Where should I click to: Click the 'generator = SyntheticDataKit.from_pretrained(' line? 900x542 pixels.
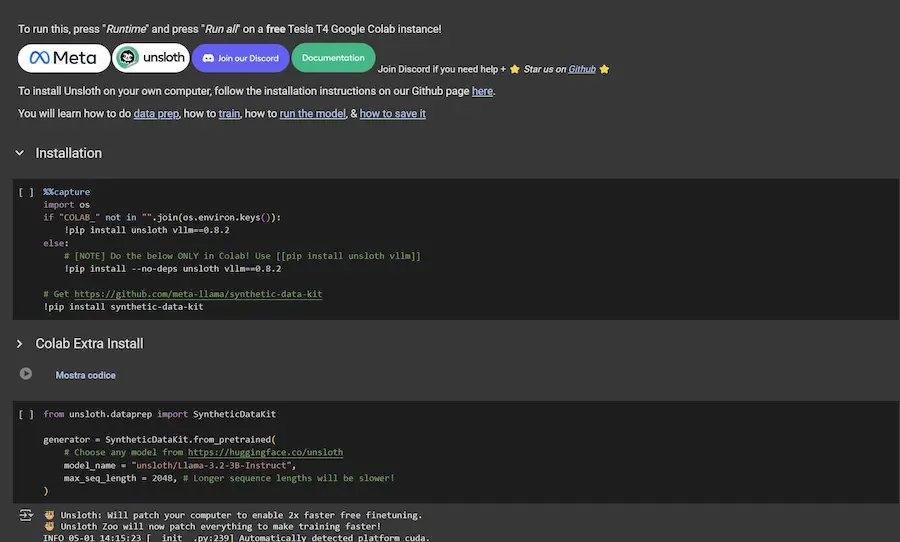pos(160,439)
